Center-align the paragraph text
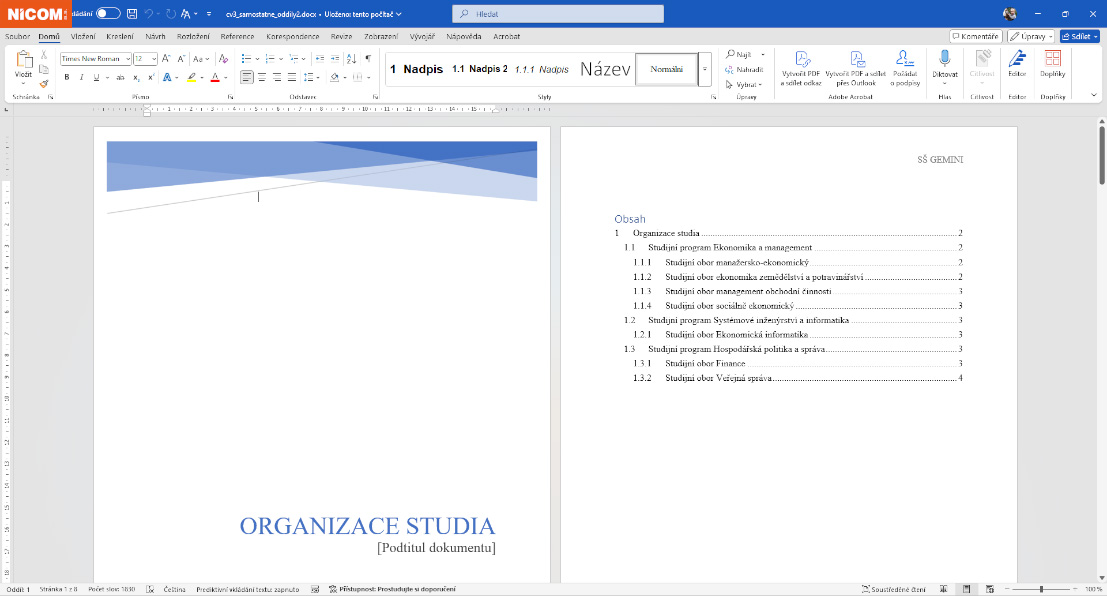Screen dimensions: 1107x596 tap(262, 77)
